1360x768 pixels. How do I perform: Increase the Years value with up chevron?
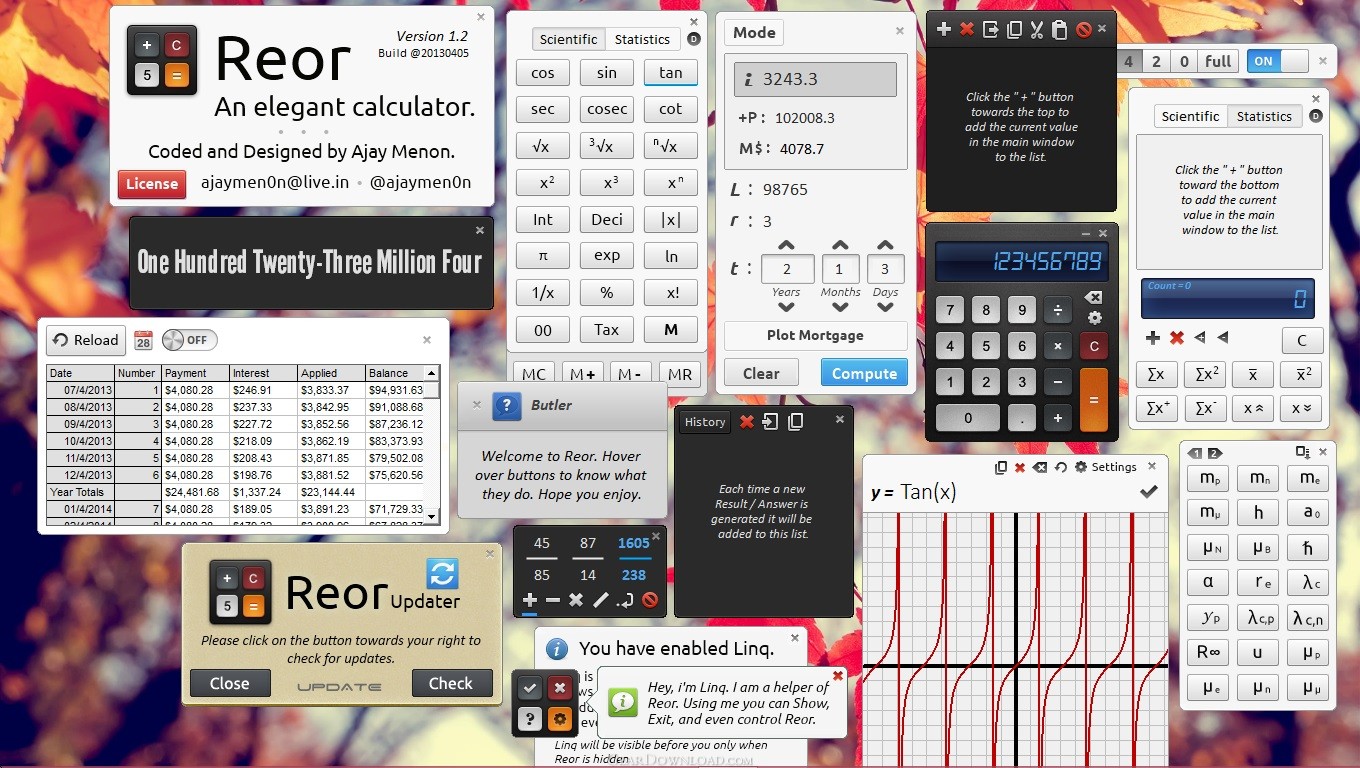click(786, 246)
